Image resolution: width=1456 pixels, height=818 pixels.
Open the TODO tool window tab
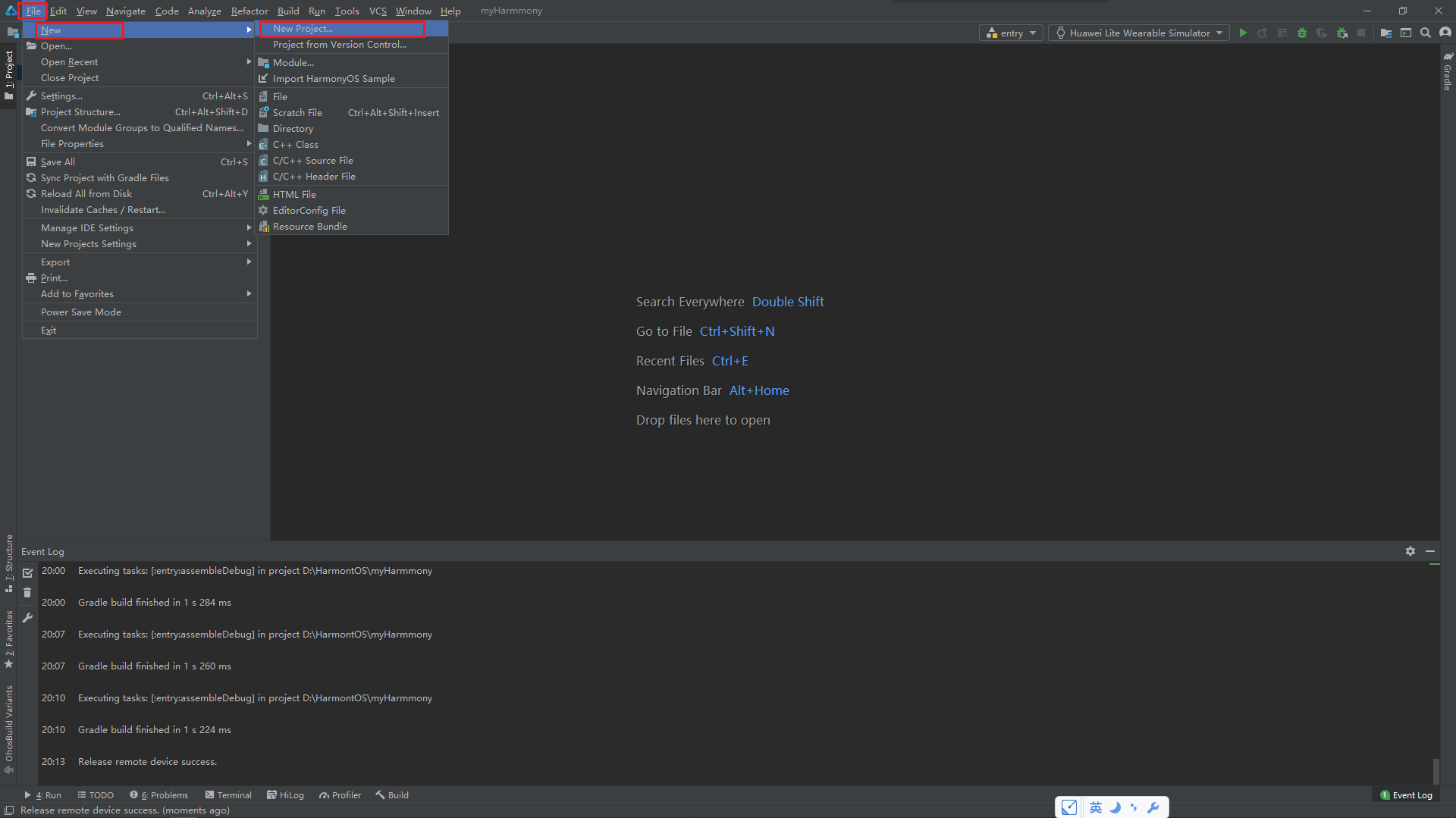(96, 795)
